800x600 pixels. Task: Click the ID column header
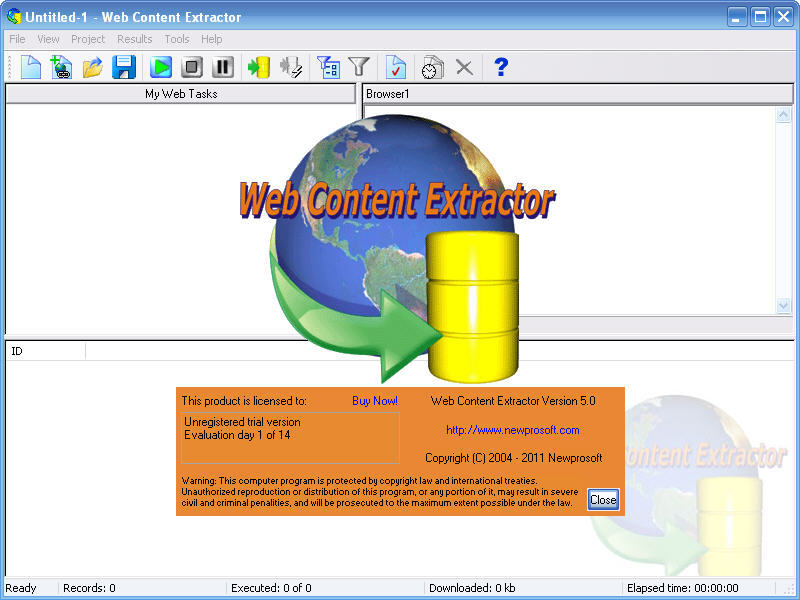tap(45, 351)
